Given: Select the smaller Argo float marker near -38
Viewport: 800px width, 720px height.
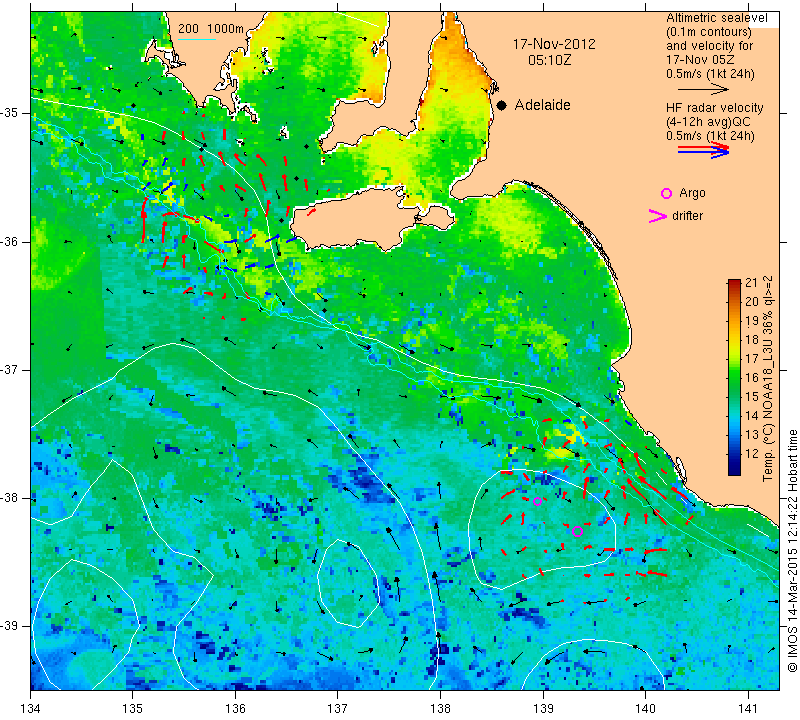Looking at the screenshot, I should [x=537, y=501].
